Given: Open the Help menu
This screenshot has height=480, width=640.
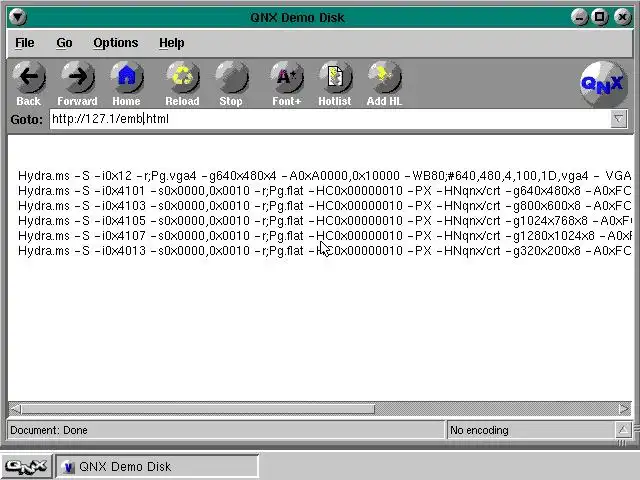Looking at the screenshot, I should click(x=171, y=43).
